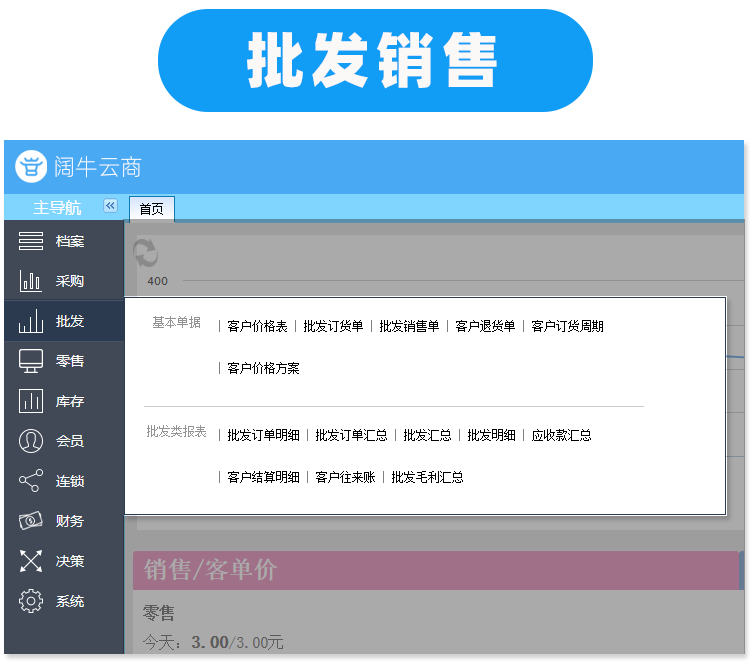Open 客户价格方案 link
Image resolution: width=750 pixels, height=669 pixels.
(x=264, y=368)
